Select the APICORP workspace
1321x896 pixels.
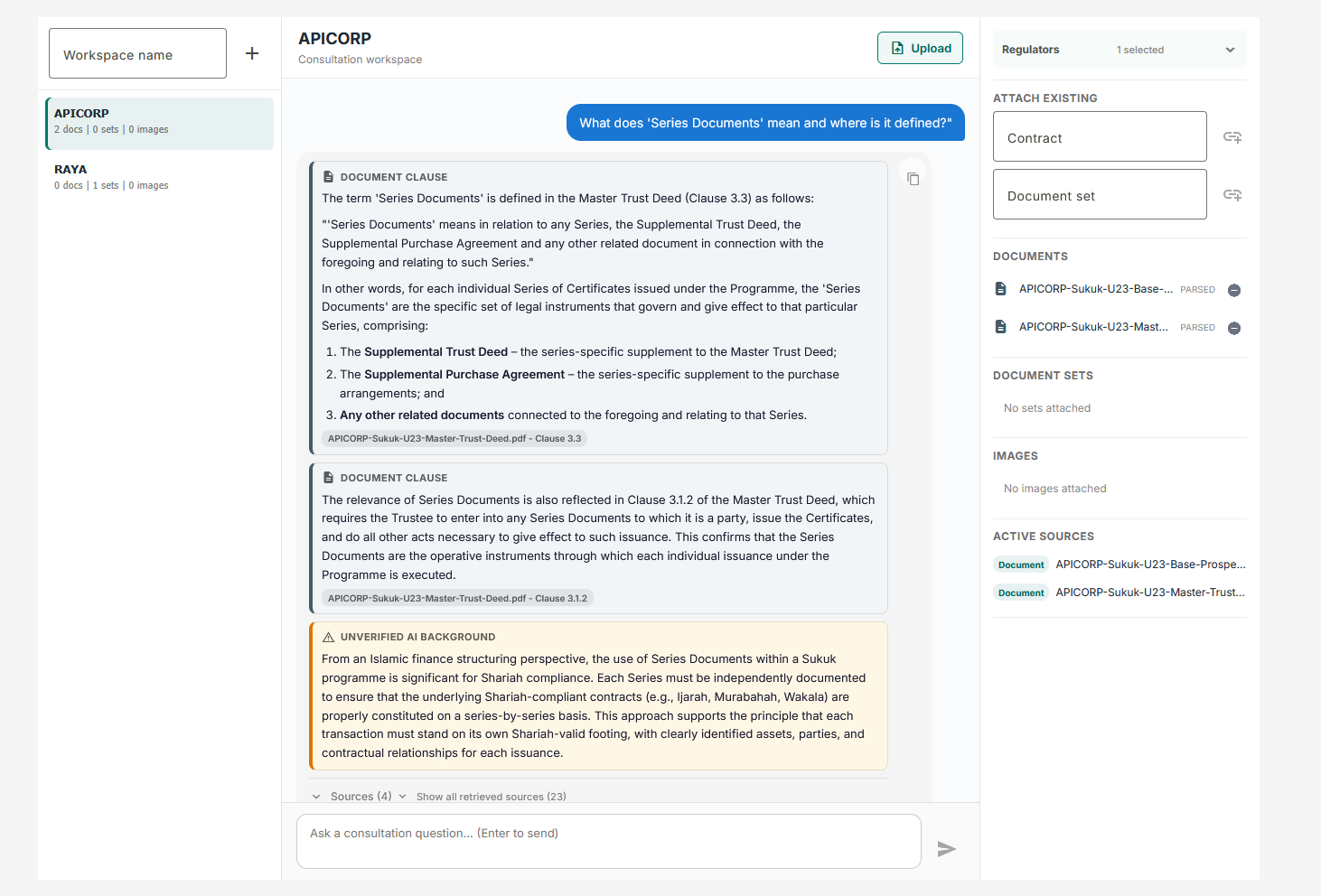point(160,123)
